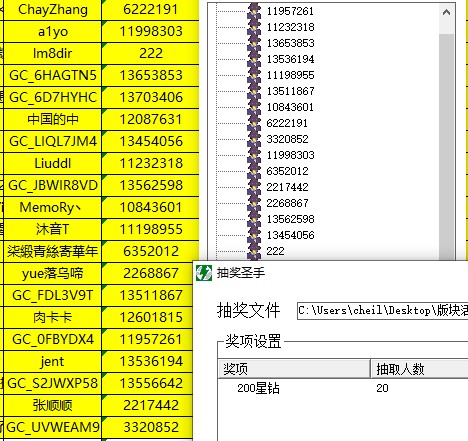Click spreadsheet cell GC_LIQL7JM4
This screenshot has width=468, height=441.
(52, 142)
